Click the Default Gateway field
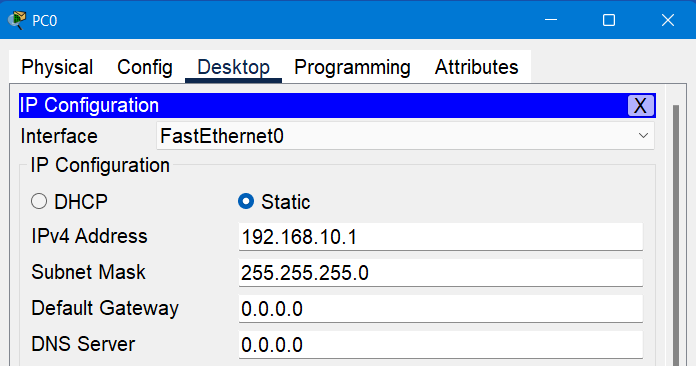 pyautogui.click(x=440, y=309)
